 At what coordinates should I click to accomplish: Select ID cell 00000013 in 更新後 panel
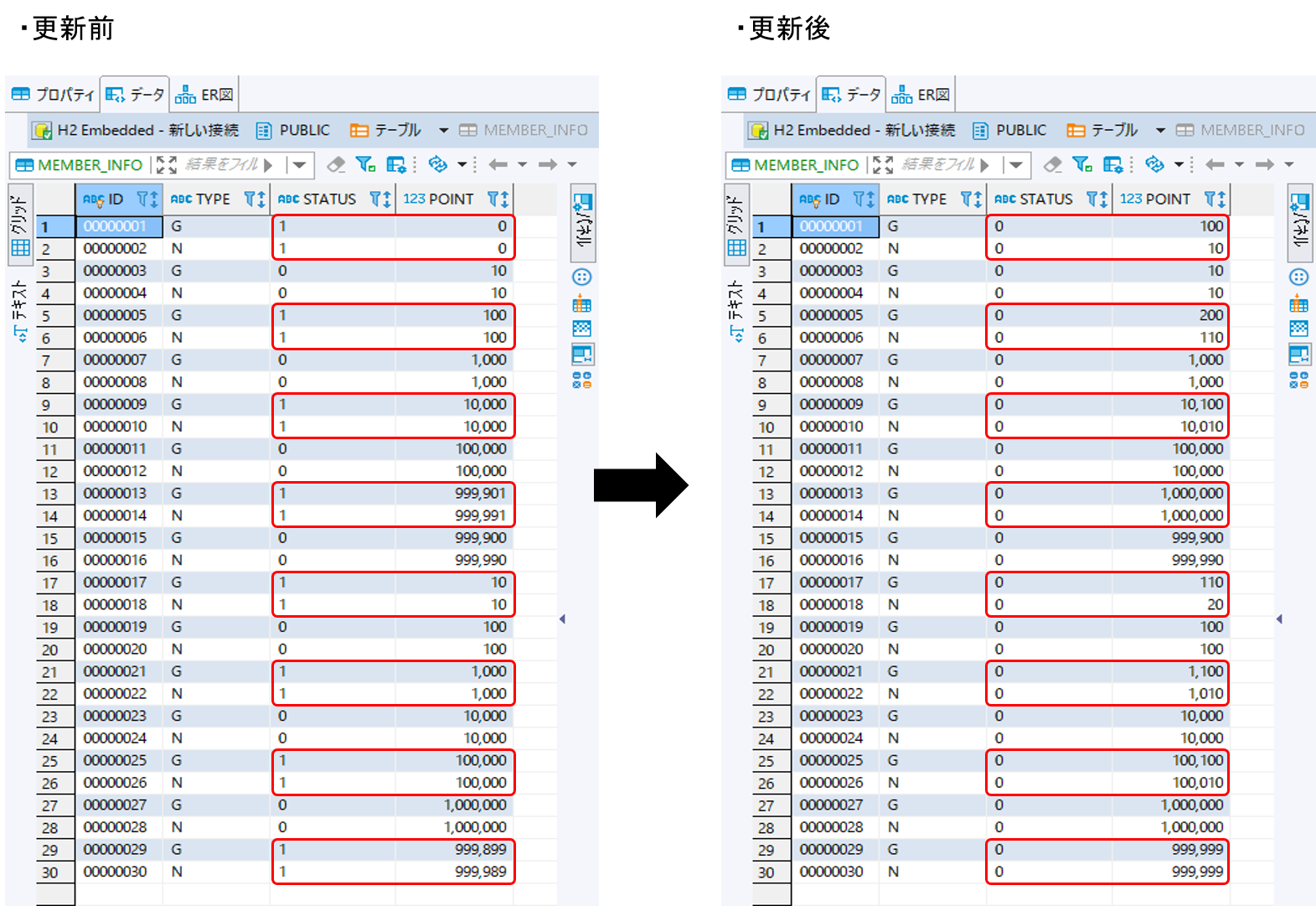(835, 494)
